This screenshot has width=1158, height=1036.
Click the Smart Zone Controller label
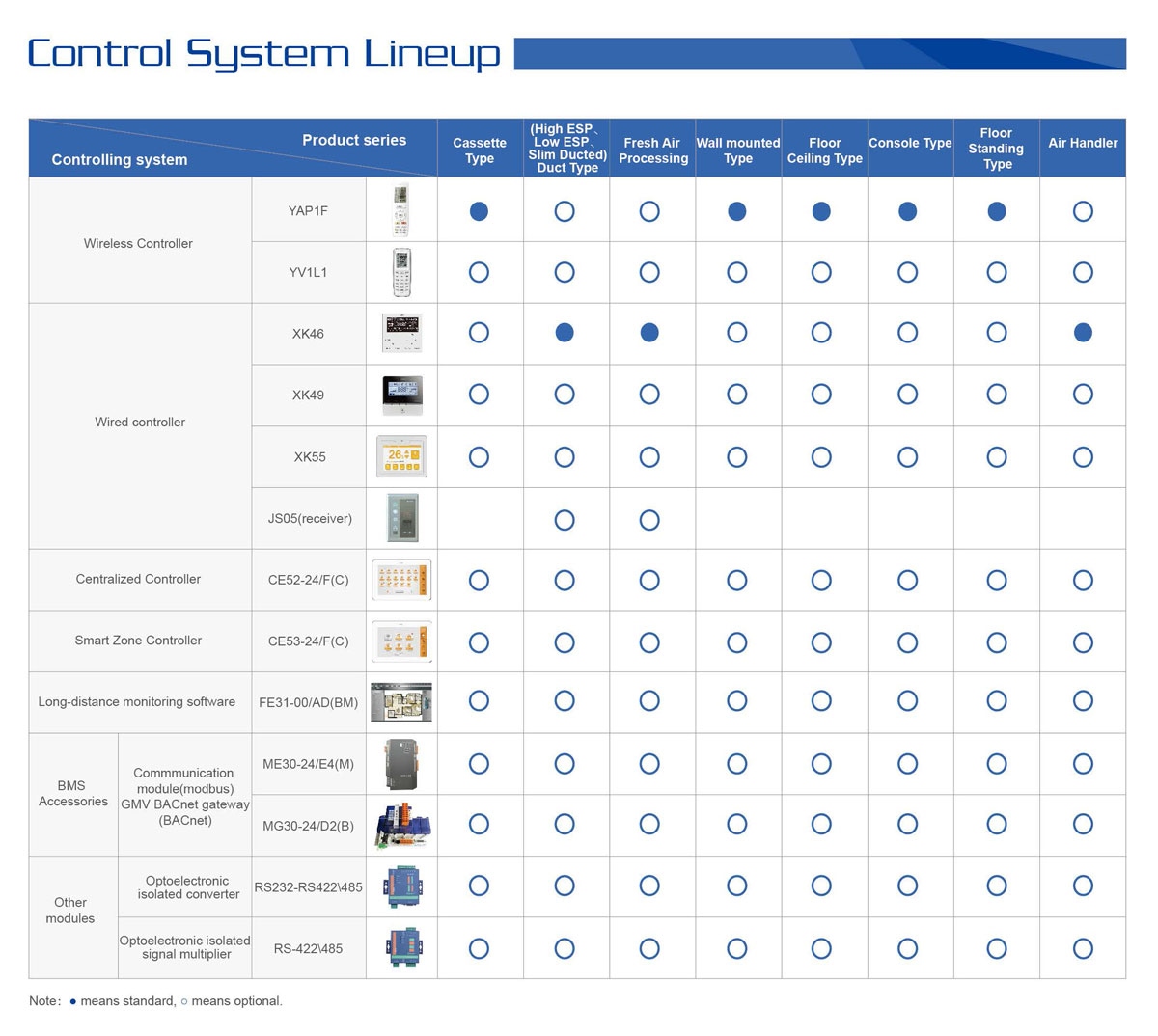coord(138,641)
